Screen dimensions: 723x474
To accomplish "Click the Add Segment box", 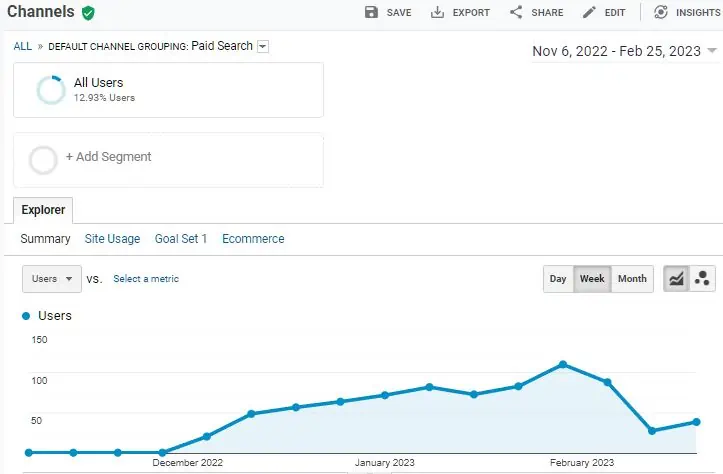I will tap(168, 158).
